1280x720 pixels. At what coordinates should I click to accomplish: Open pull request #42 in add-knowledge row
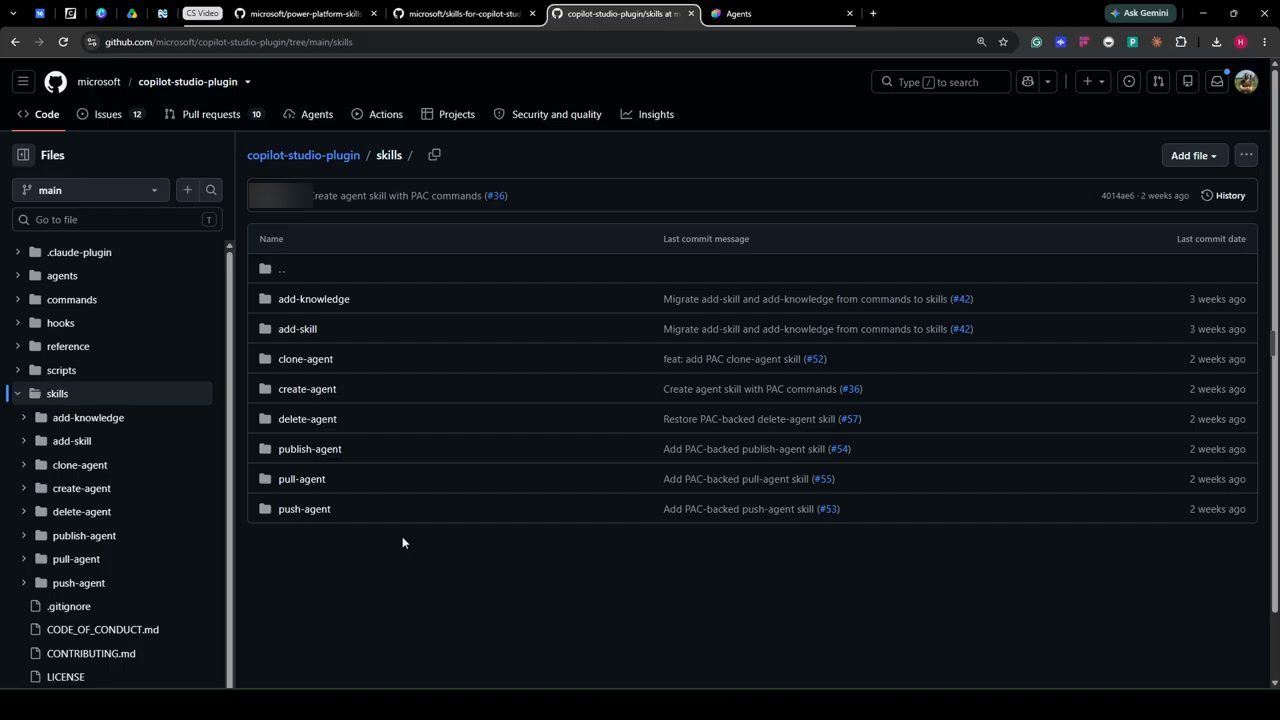[x=961, y=299]
